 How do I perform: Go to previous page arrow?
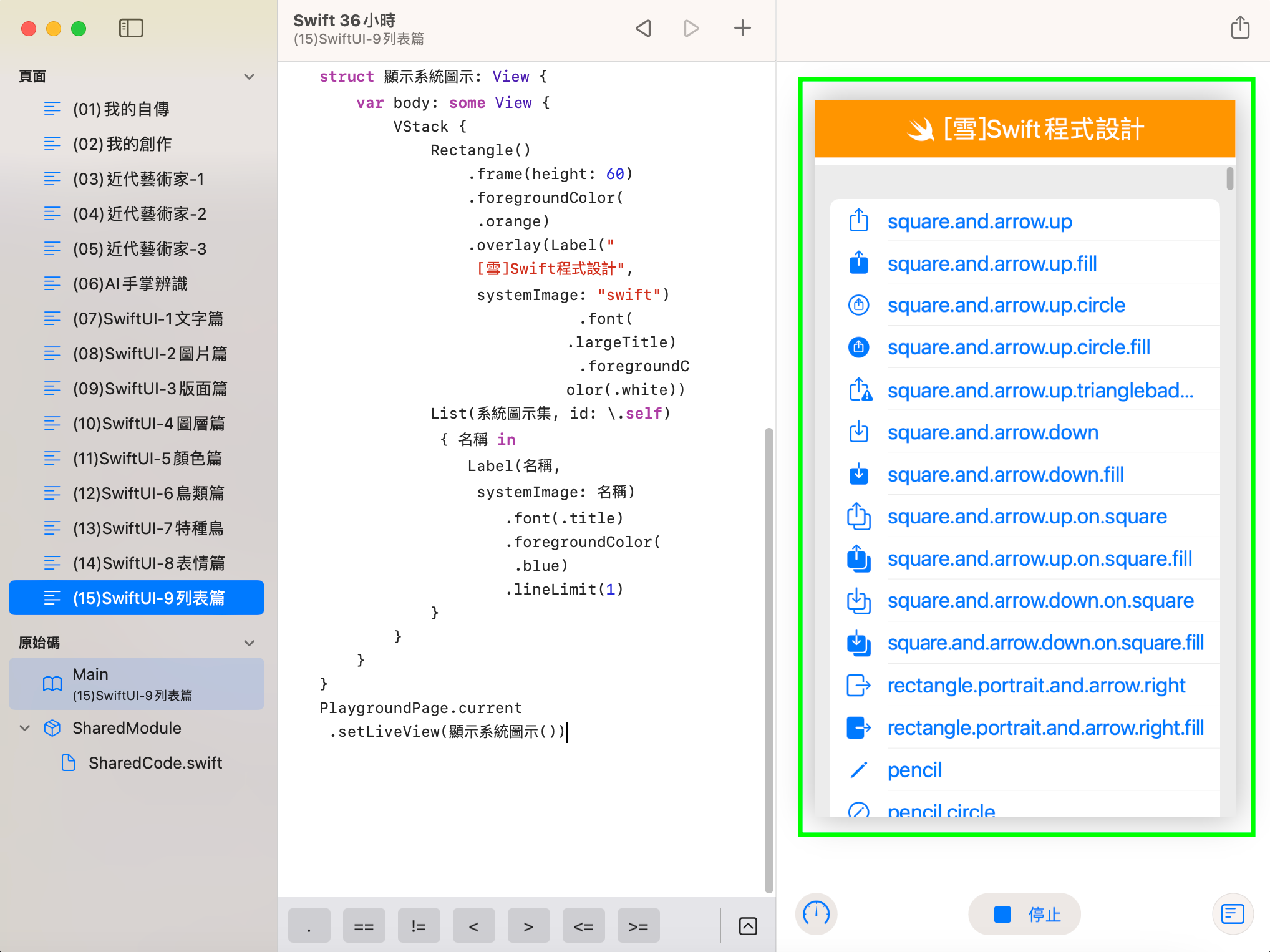point(644,28)
